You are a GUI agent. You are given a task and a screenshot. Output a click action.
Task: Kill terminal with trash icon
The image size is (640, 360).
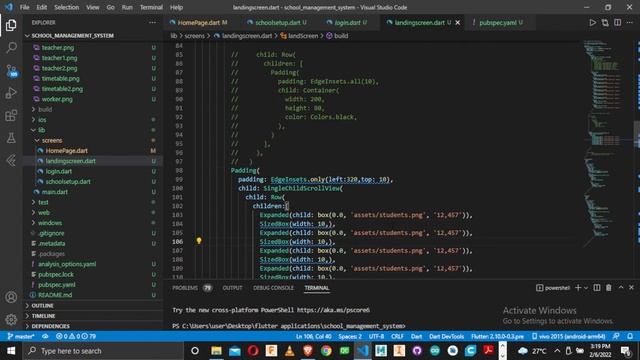pos(609,288)
